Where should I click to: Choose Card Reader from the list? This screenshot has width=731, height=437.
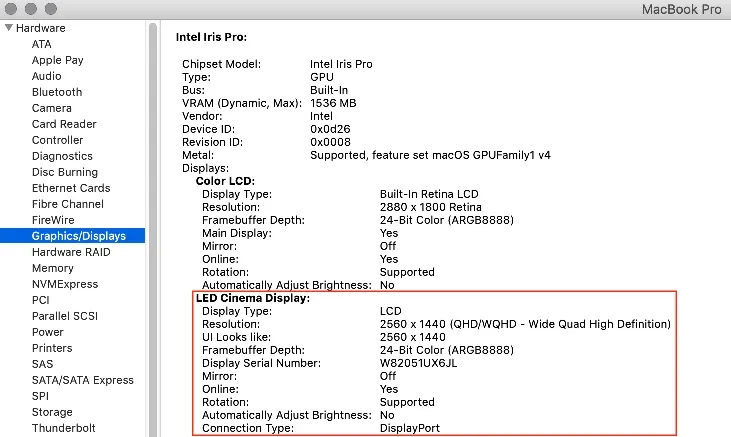[x=64, y=124]
